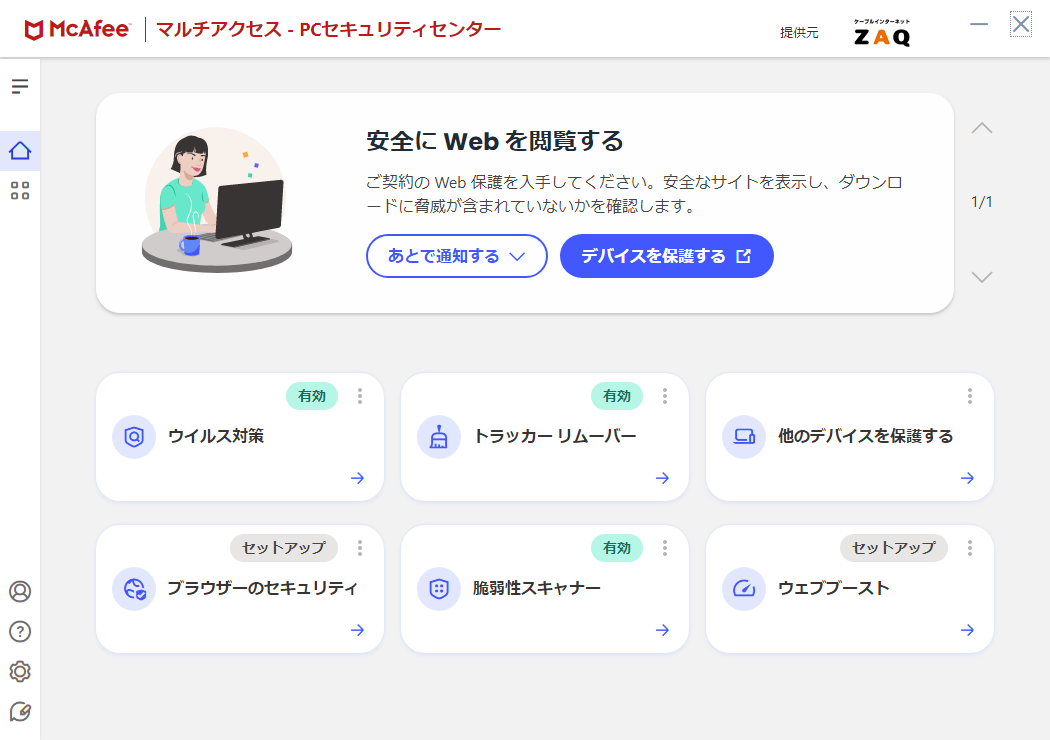Click the ブラウザーのセキュリティ globe icon

(134, 589)
